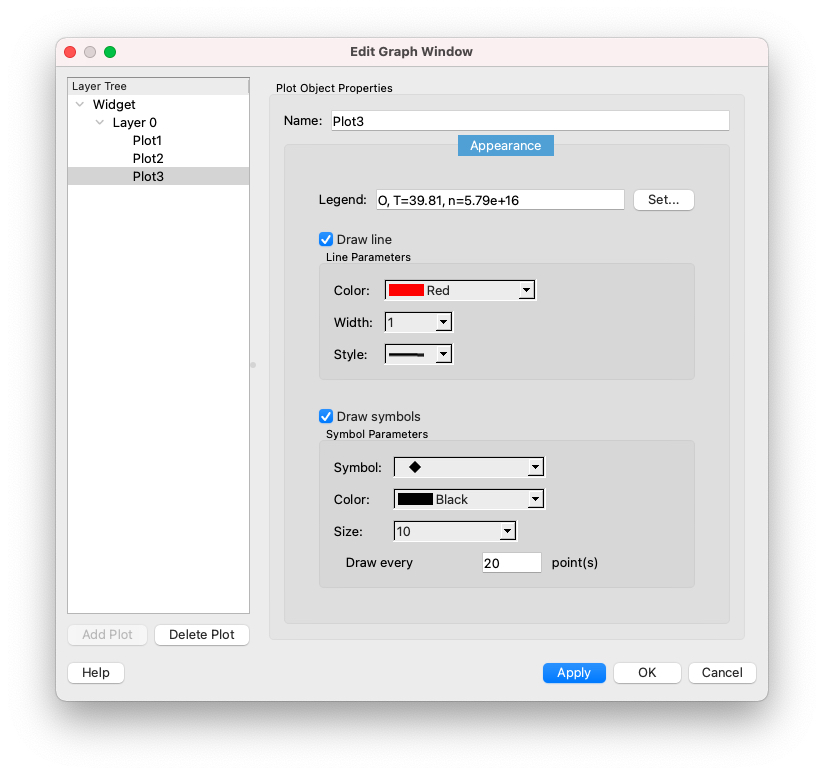Click the red line color swatch
Screen dimensions: 824x775
point(406,290)
